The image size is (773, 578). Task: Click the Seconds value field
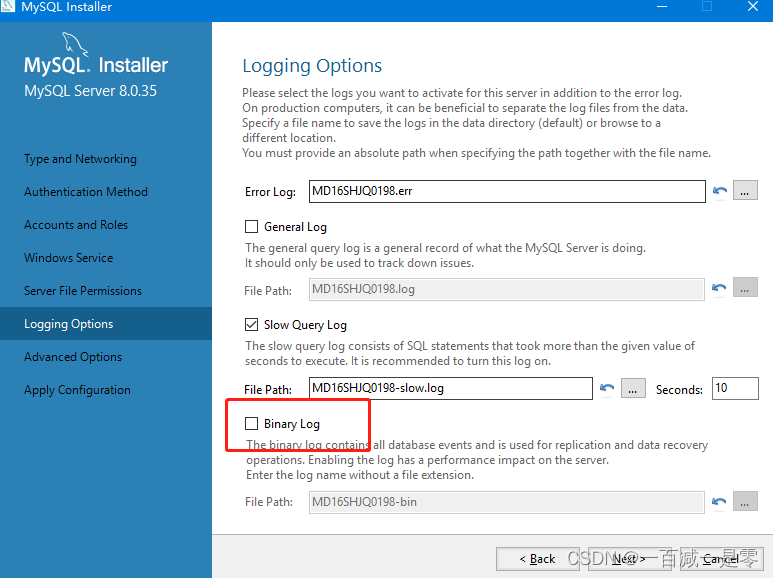pos(735,388)
